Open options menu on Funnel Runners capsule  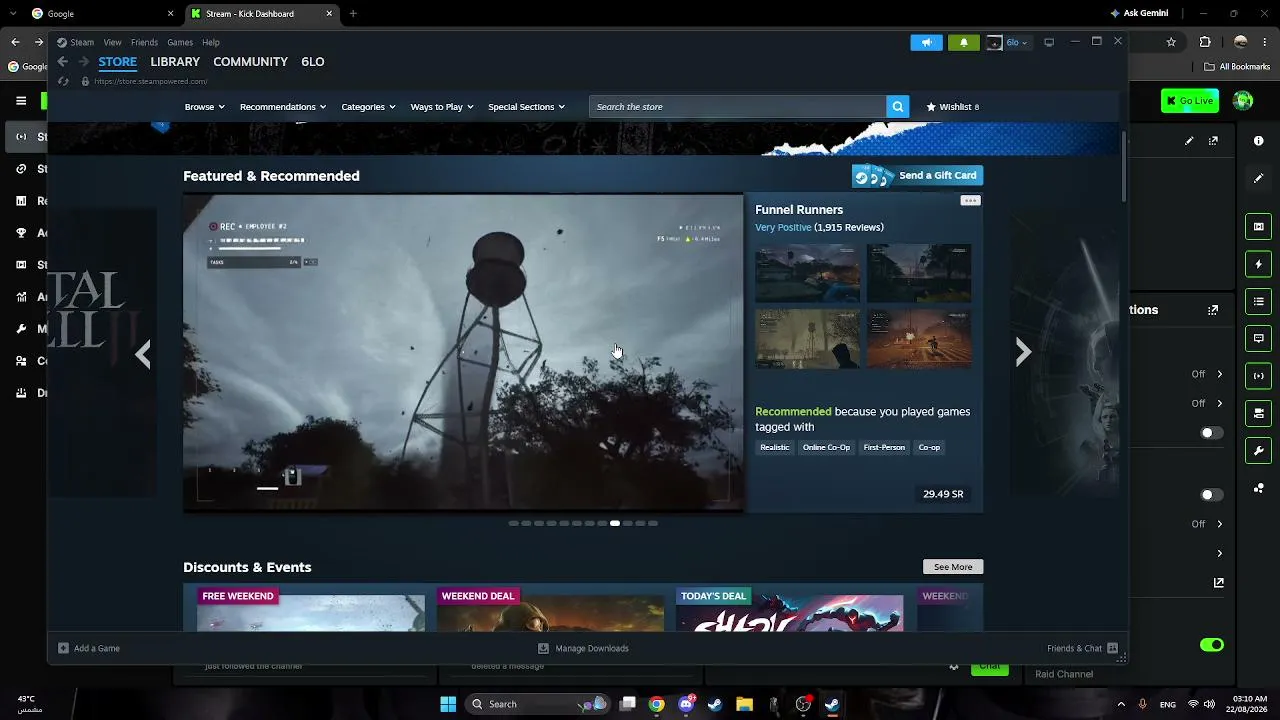point(970,201)
